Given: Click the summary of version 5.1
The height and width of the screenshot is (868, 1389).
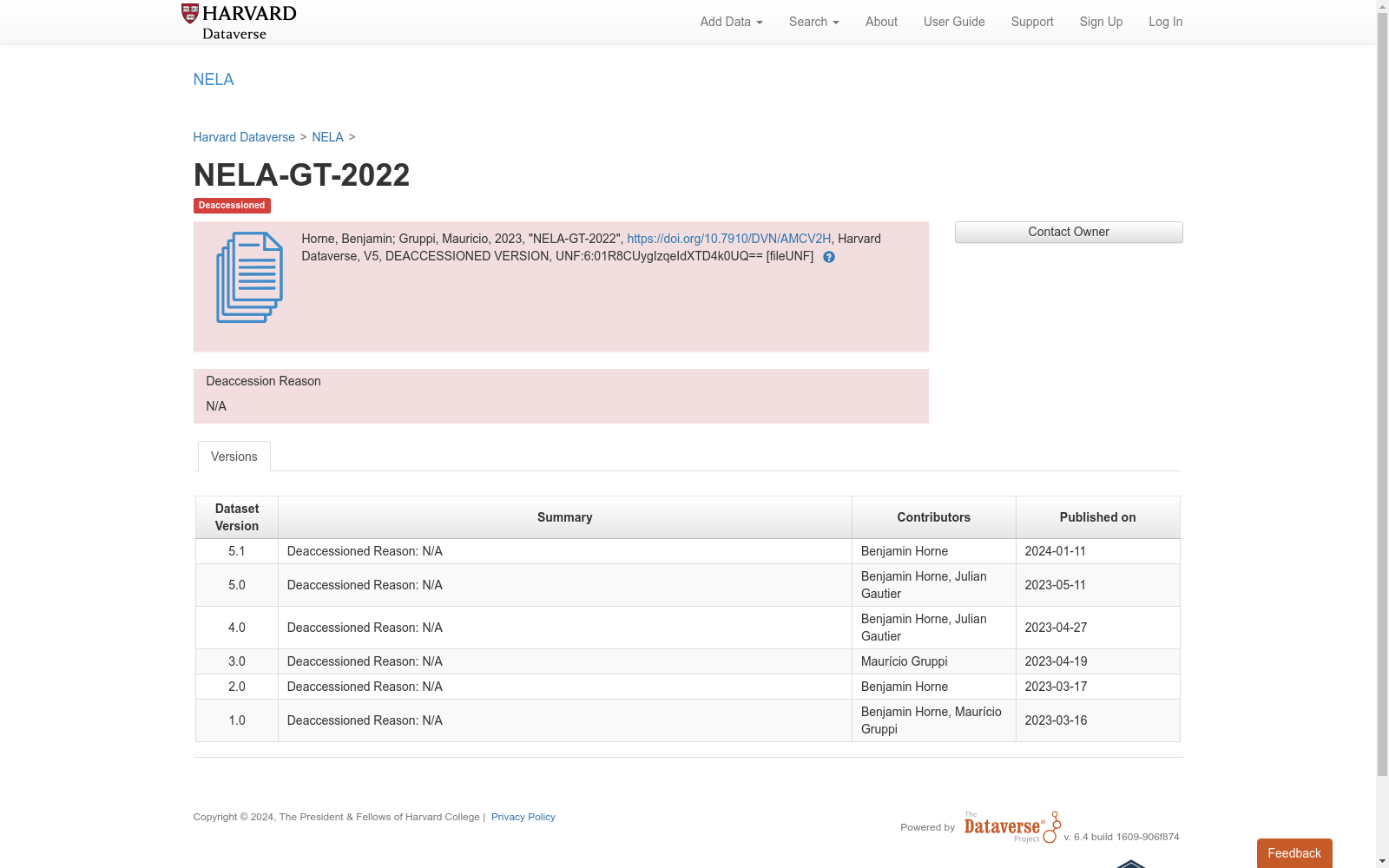Looking at the screenshot, I should [365, 551].
